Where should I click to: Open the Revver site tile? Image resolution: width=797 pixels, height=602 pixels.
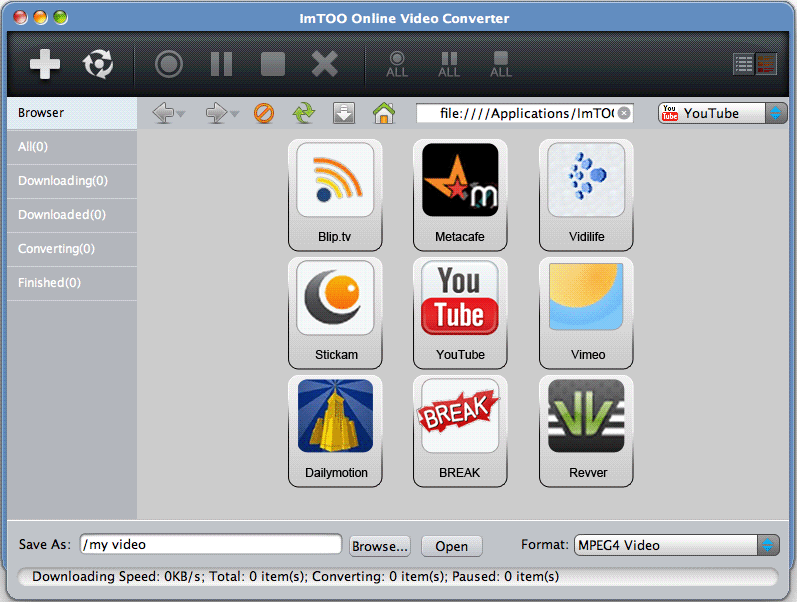[x=586, y=431]
